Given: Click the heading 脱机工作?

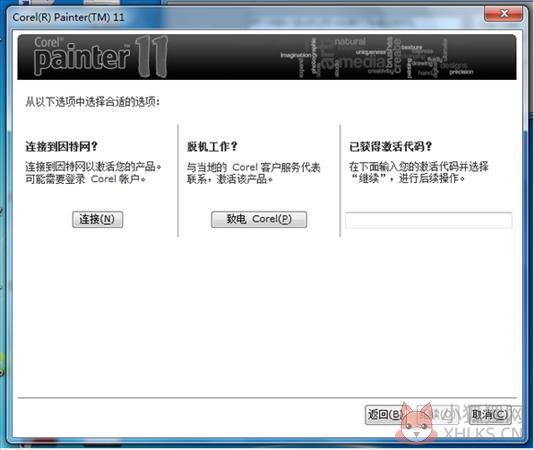Looking at the screenshot, I should coord(212,146).
